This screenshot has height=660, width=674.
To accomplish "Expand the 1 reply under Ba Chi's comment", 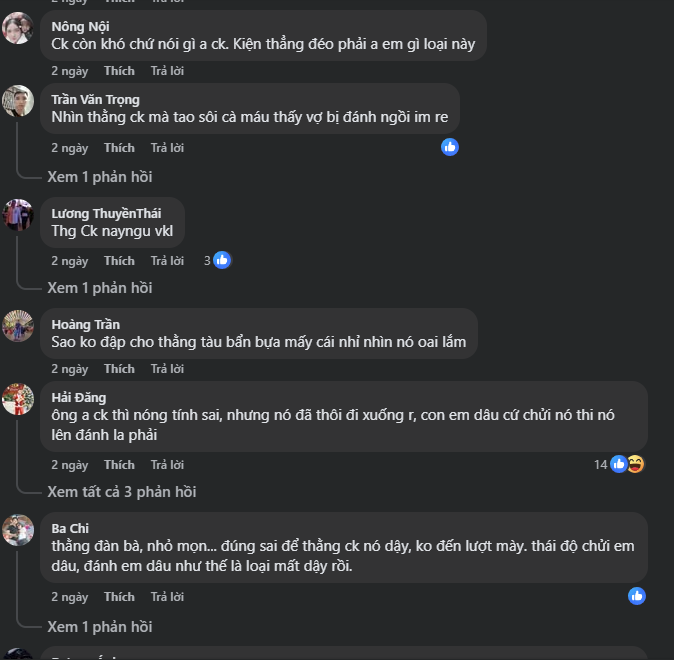I will pyautogui.click(x=100, y=627).
